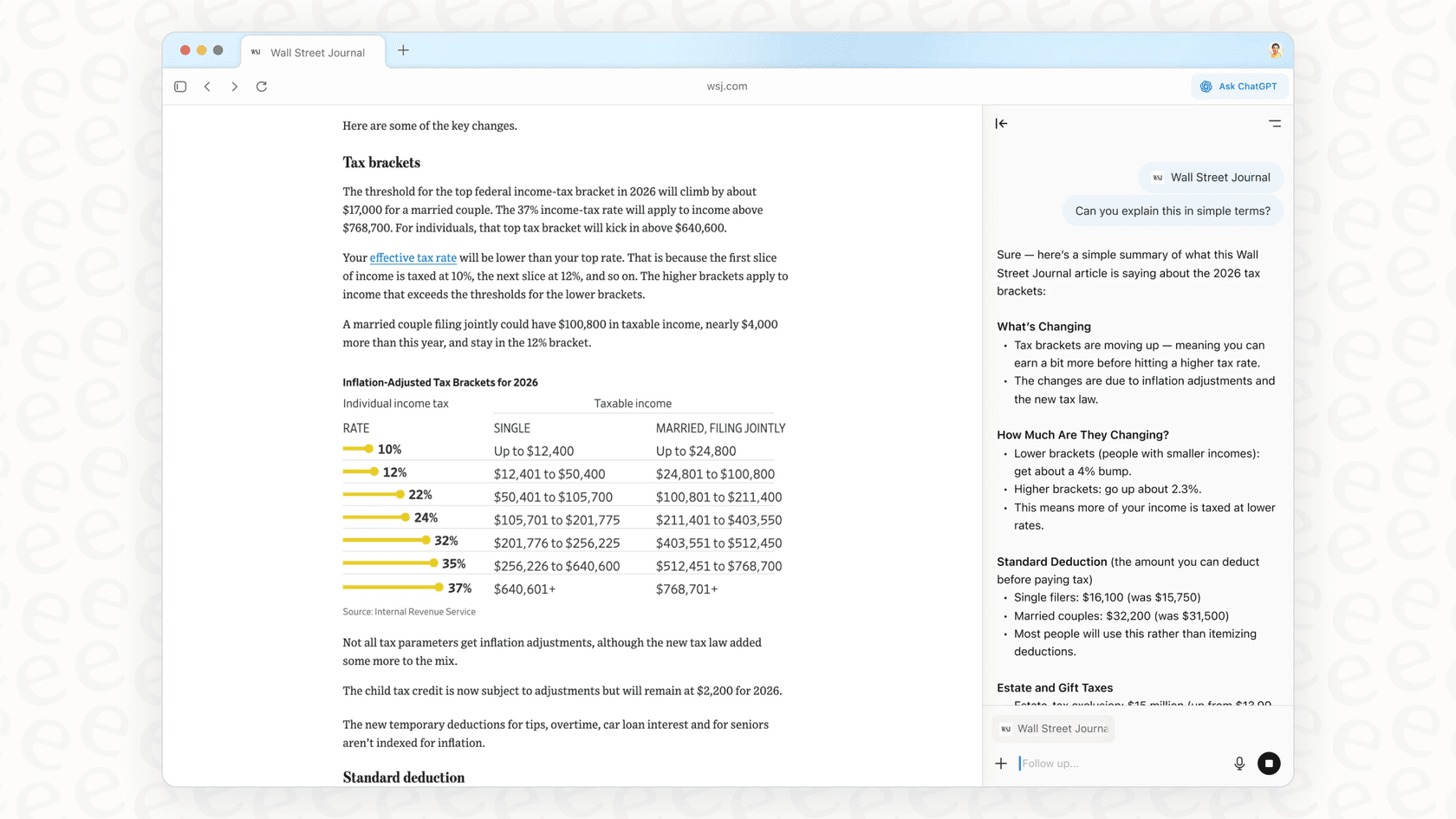Open a new browser tab
Screen dimensions: 1456x819
(x=403, y=50)
